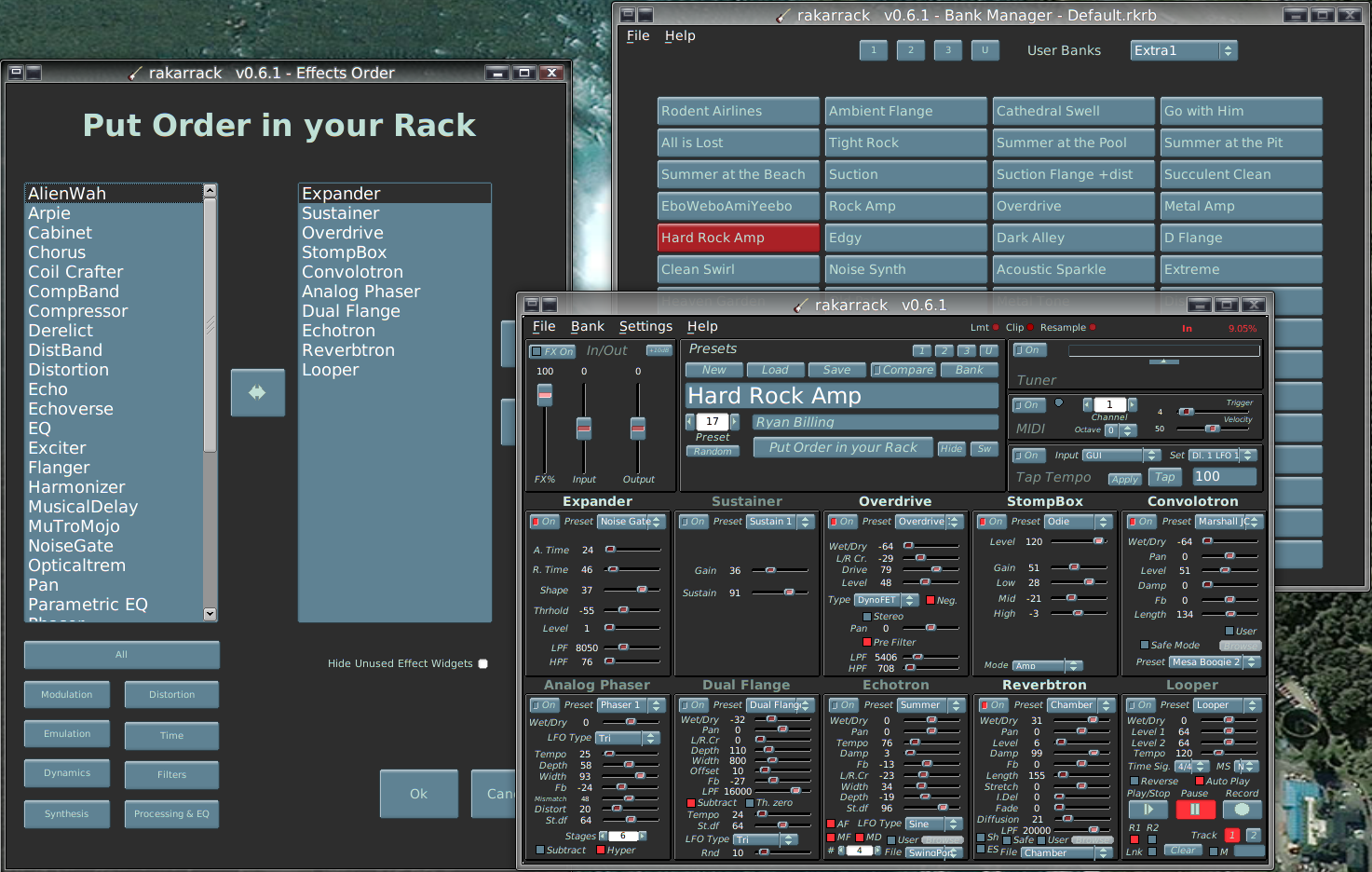1372x872 pixels.
Task: Load Cathedral Swell preset in Bank Manager
Action: click(x=1073, y=111)
